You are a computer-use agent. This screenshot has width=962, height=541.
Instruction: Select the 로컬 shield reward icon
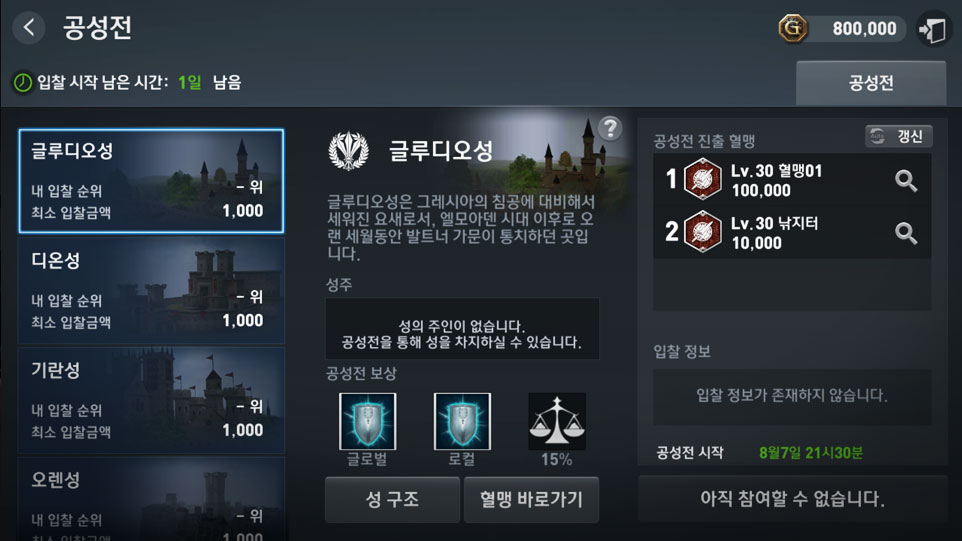click(x=462, y=421)
